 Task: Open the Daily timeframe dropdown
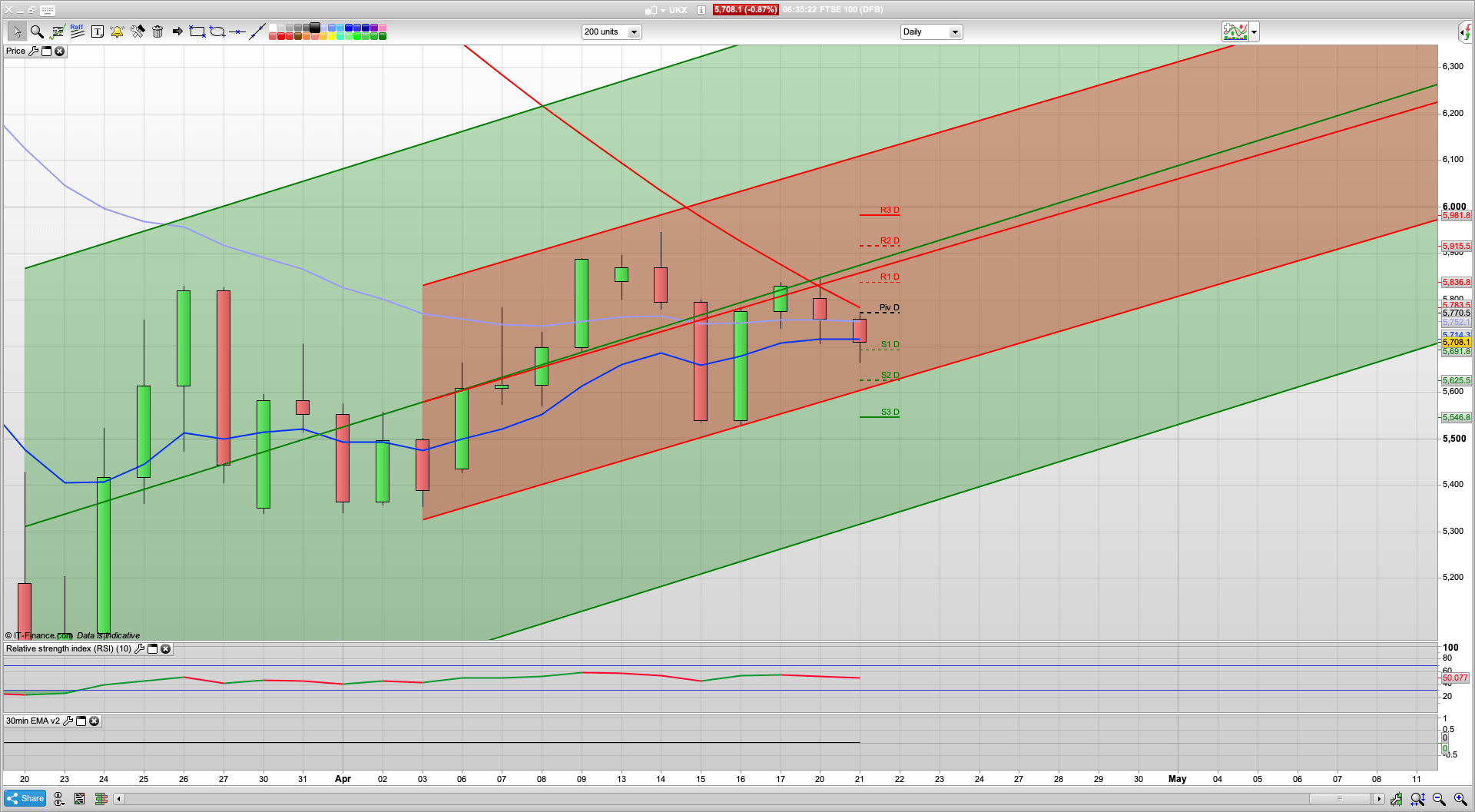pyautogui.click(x=954, y=32)
